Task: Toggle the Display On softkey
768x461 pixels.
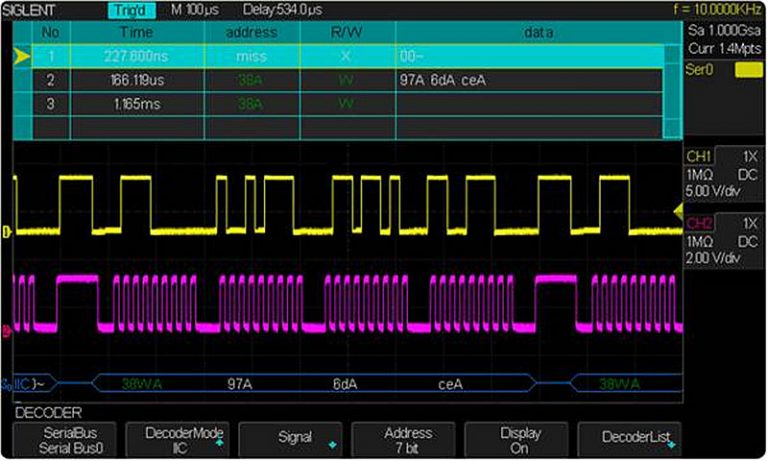Action: [519, 441]
